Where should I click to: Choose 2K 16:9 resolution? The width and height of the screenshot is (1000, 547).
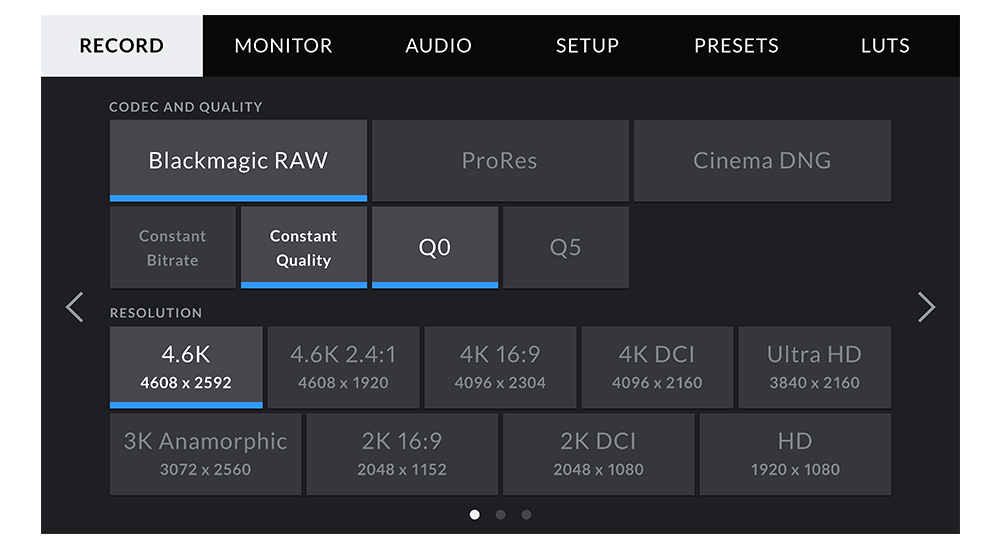coord(402,454)
